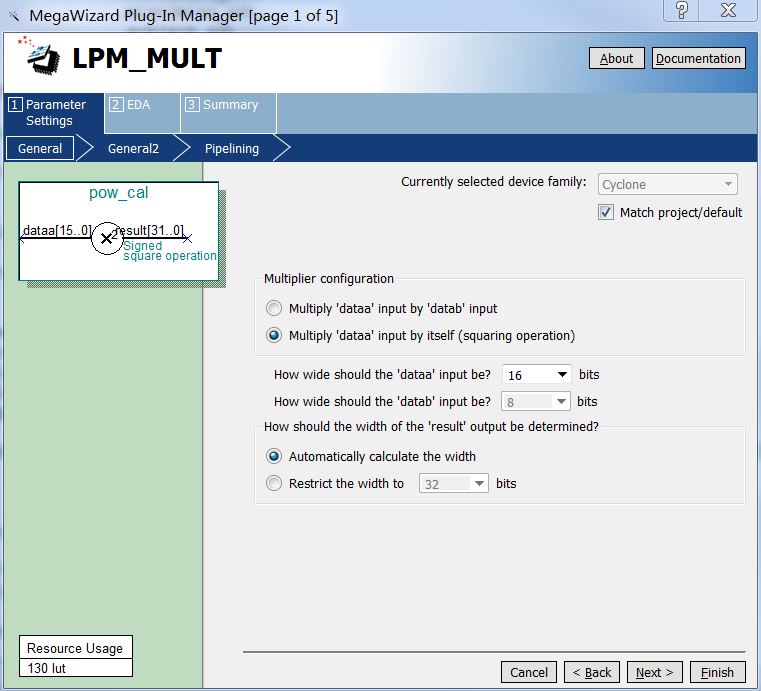This screenshot has height=691, width=761.
Task: Click the dataa[15..0] port label
Action: [x=57, y=230]
